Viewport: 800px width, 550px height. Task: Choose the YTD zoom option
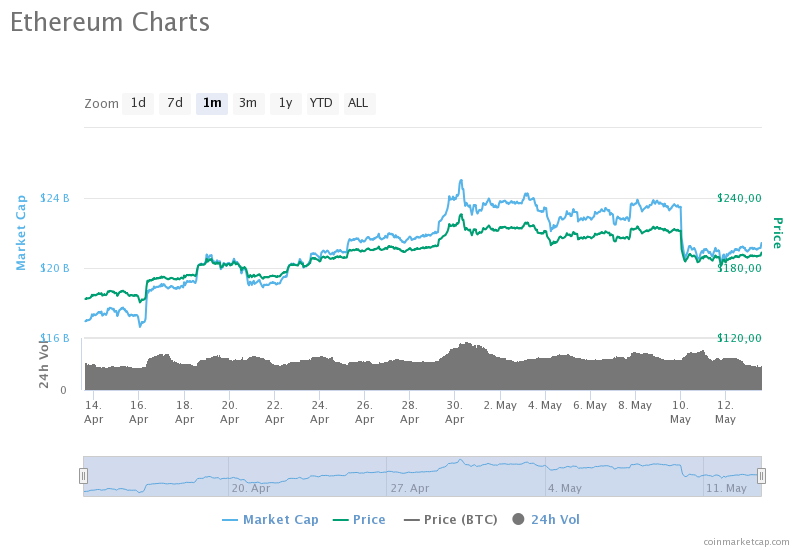pyautogui.click(x=322, y=104)
